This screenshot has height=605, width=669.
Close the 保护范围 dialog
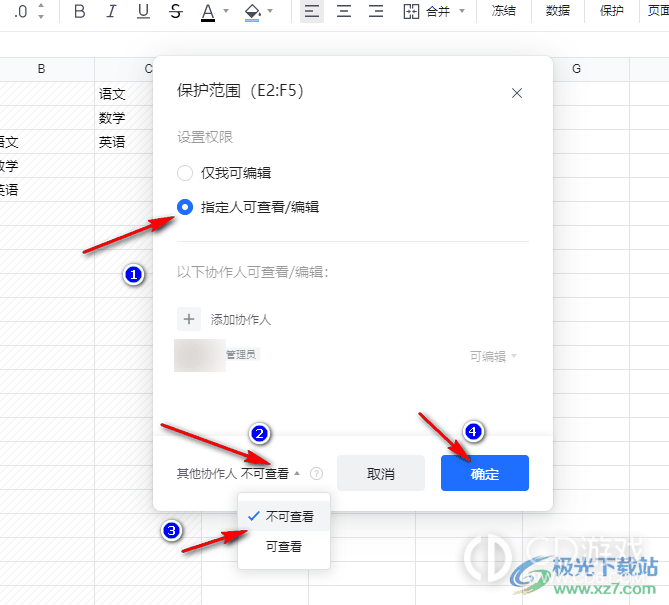click(517, 93)
